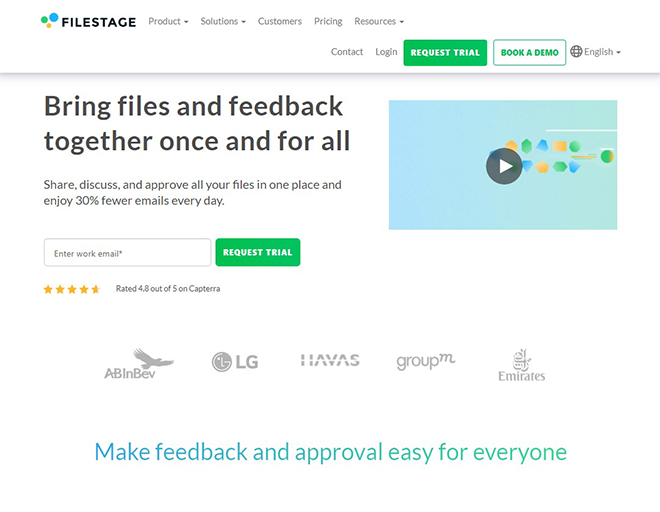This screenshot has width=660, height=512.
Task: Click Request Trial next to the email field
Action: [258, 252]
